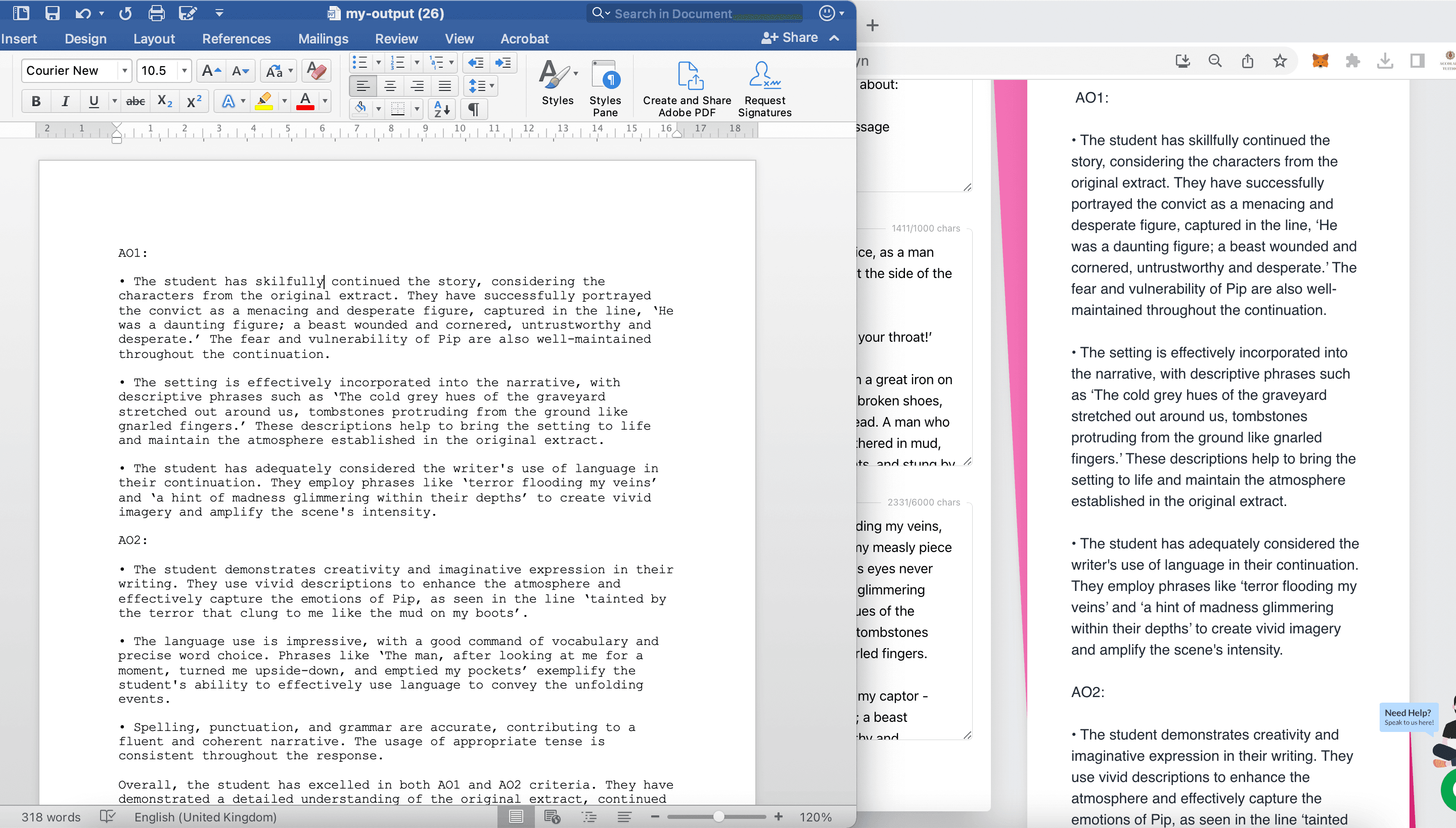Expand the borders dropdown arrow
Viewport: 1456px width, 828px height.
[x=417, y=108]
